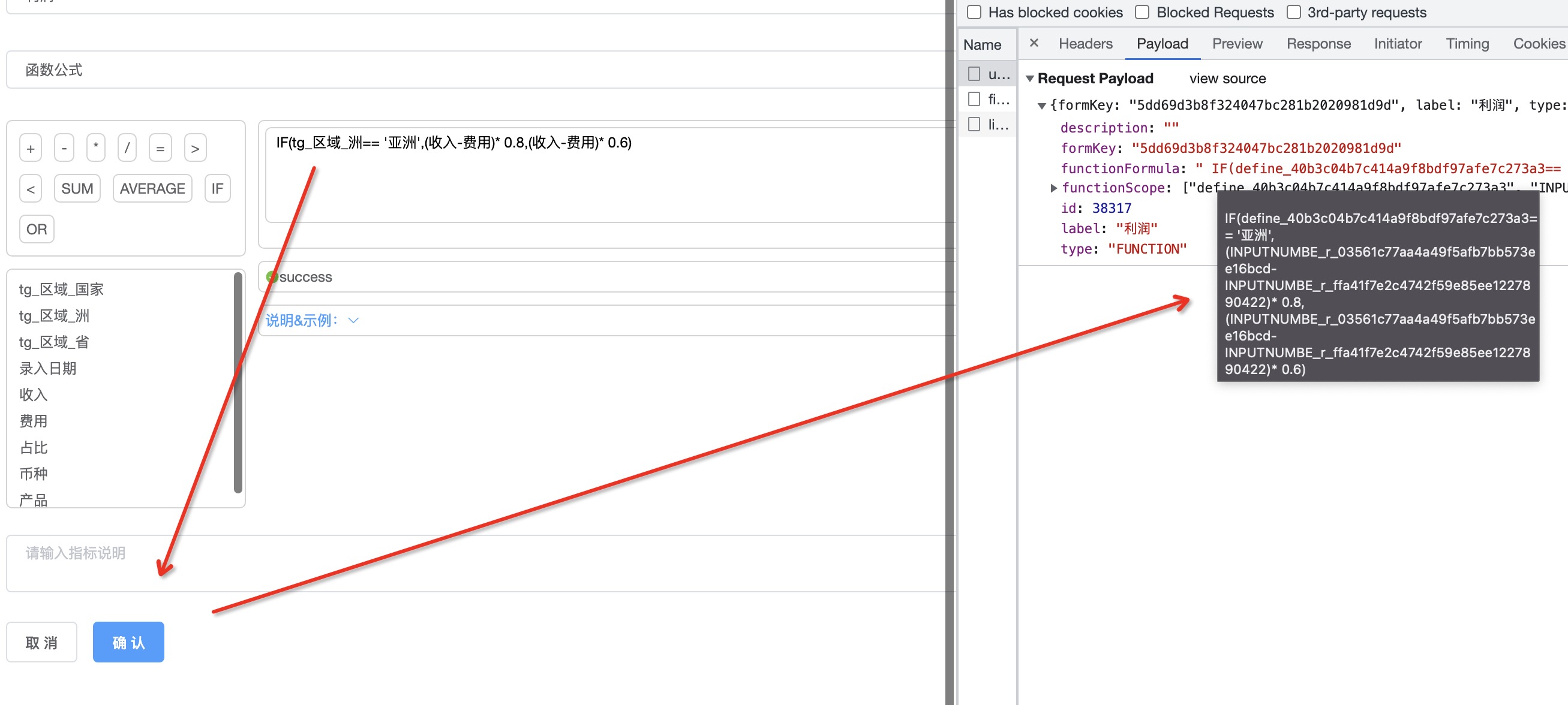
Task: Expand the functionScope array
Action: point(1054,188)
